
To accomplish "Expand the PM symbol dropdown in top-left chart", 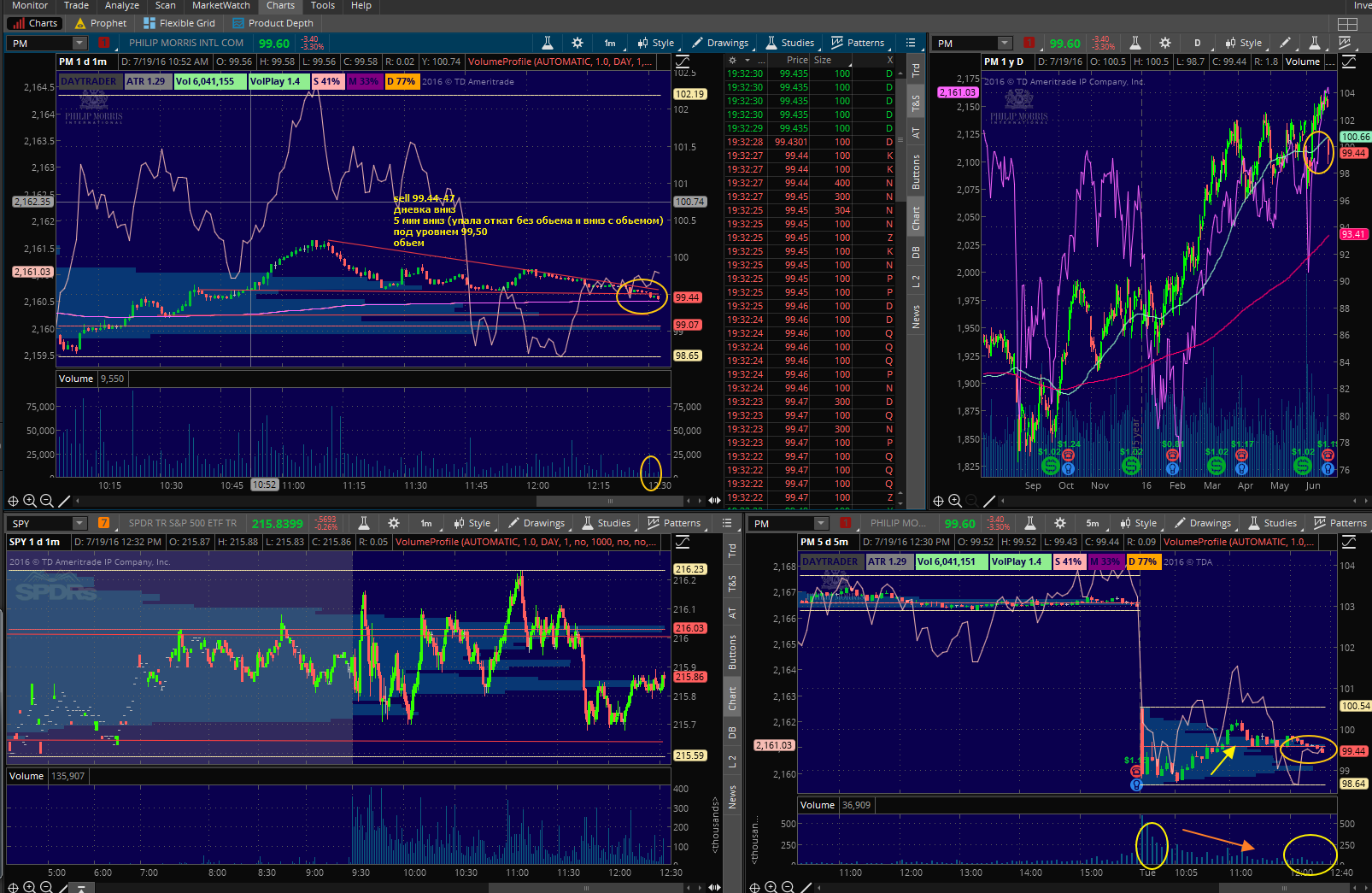I will click(79, 43).
